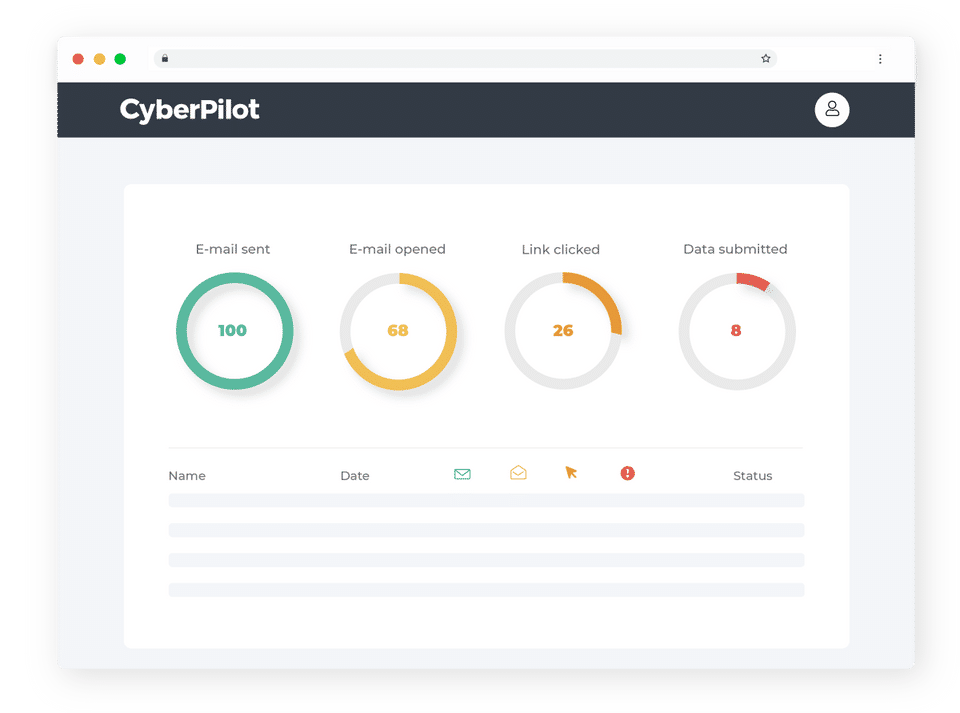The width and height of the screenshot is (960, 713).
Task: Open the user profile avatar icon
Action: tap(831, 110)
